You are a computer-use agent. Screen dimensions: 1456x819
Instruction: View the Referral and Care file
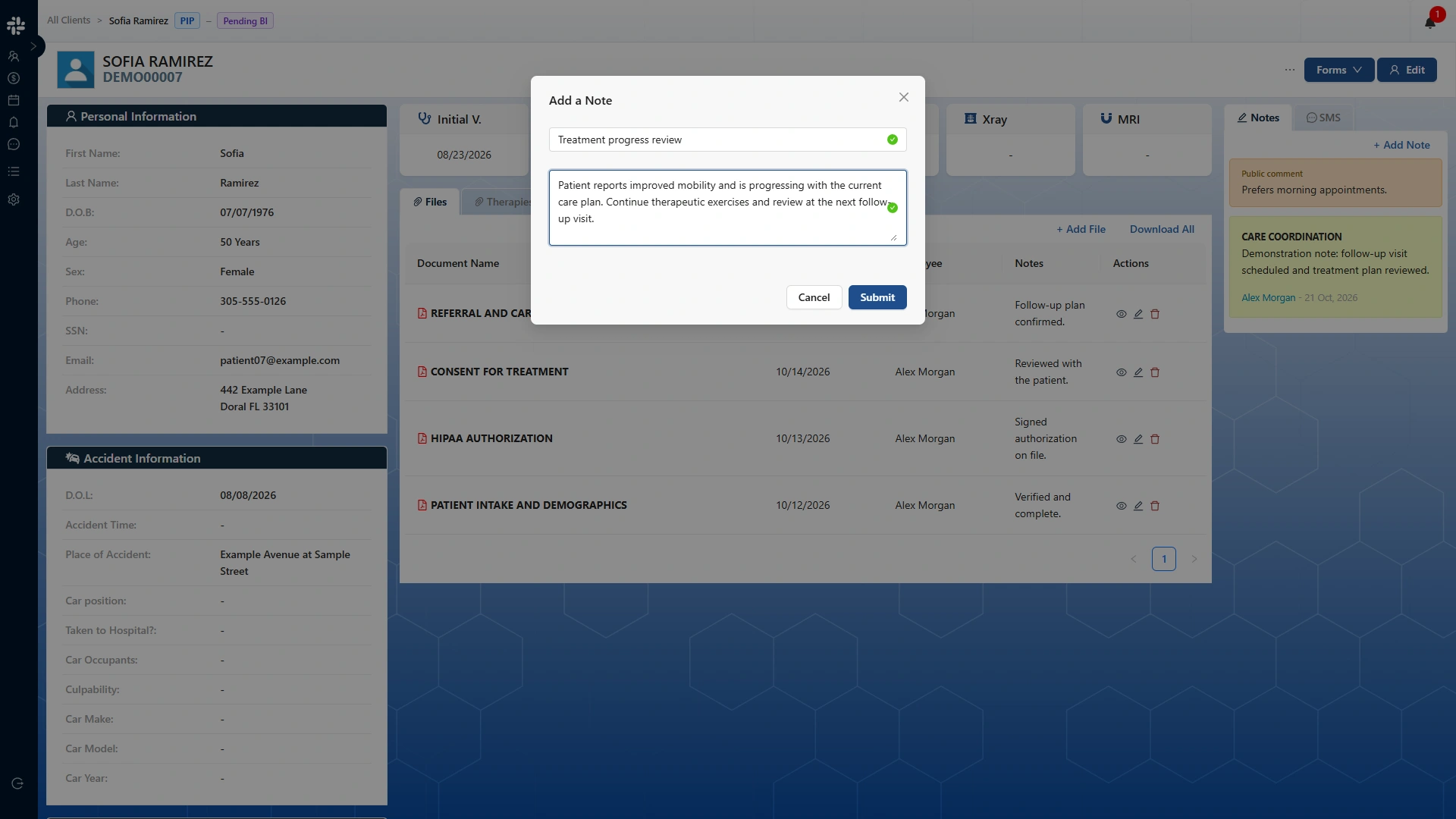click(1122, 314)
